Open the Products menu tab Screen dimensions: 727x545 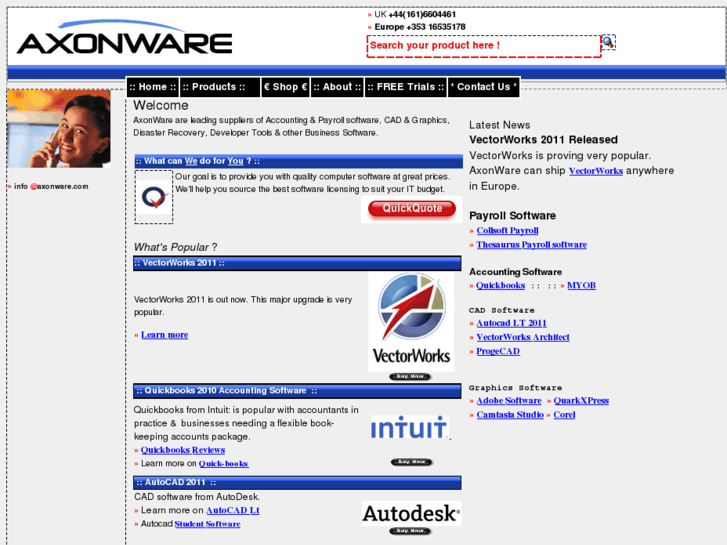(220, 87)
